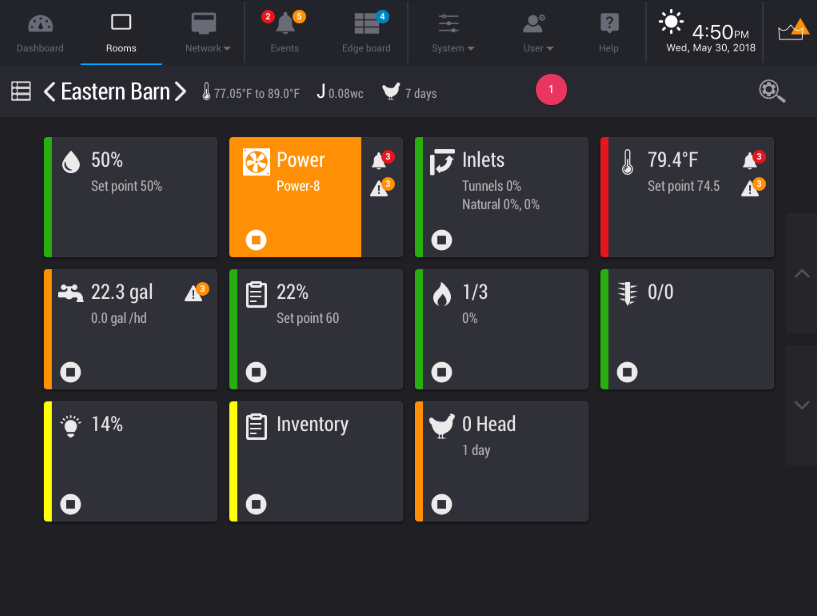This screenshot has height=616, width=817.
Task: Go to next room after Eastern Barn
Action: tap(180, 92)
